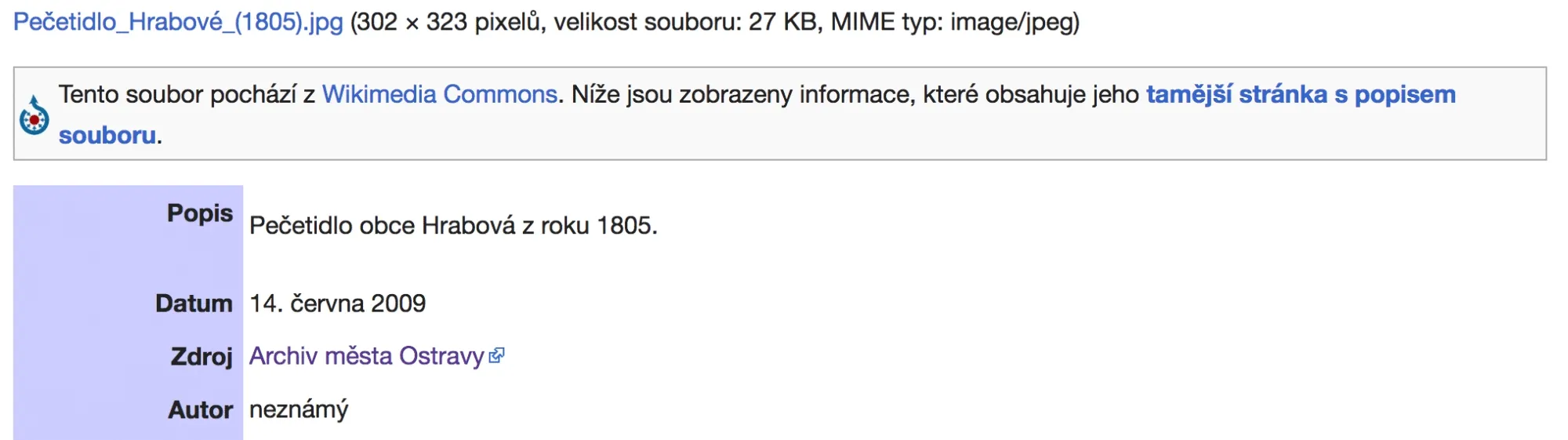Select the "Popis" row label
Viewport: 1568px width, 440px height.
pos(200,213)
